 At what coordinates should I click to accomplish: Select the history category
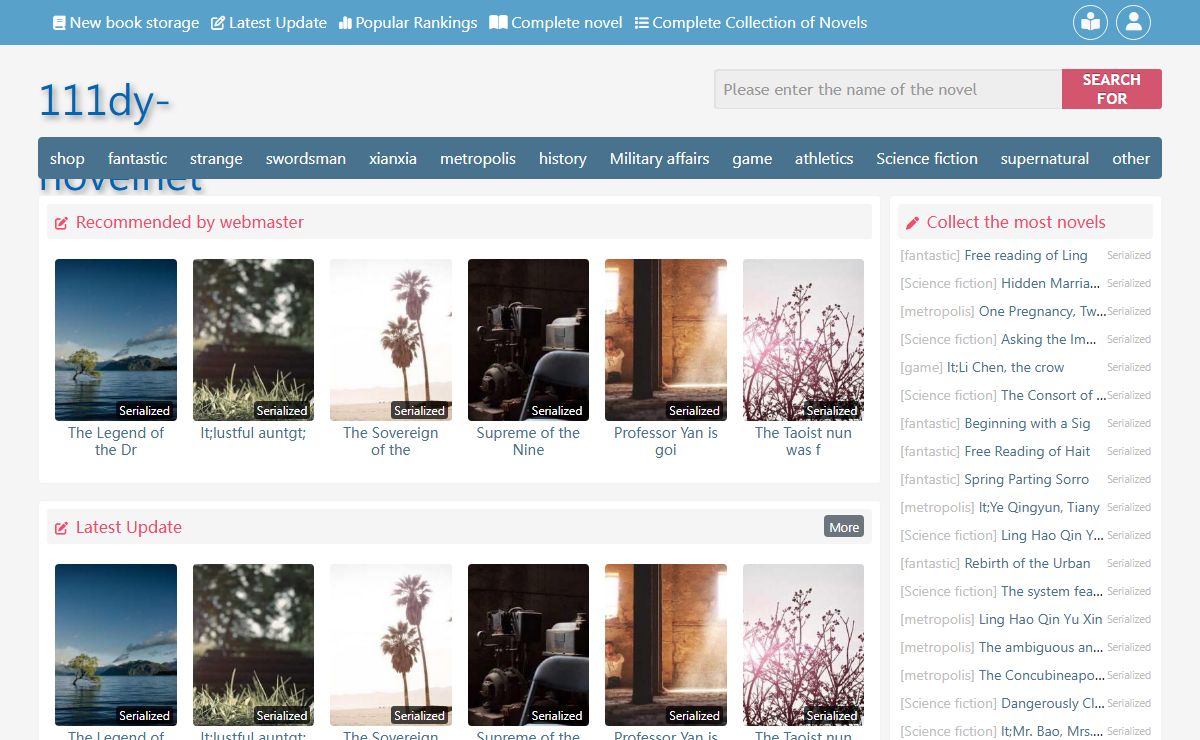563,158
